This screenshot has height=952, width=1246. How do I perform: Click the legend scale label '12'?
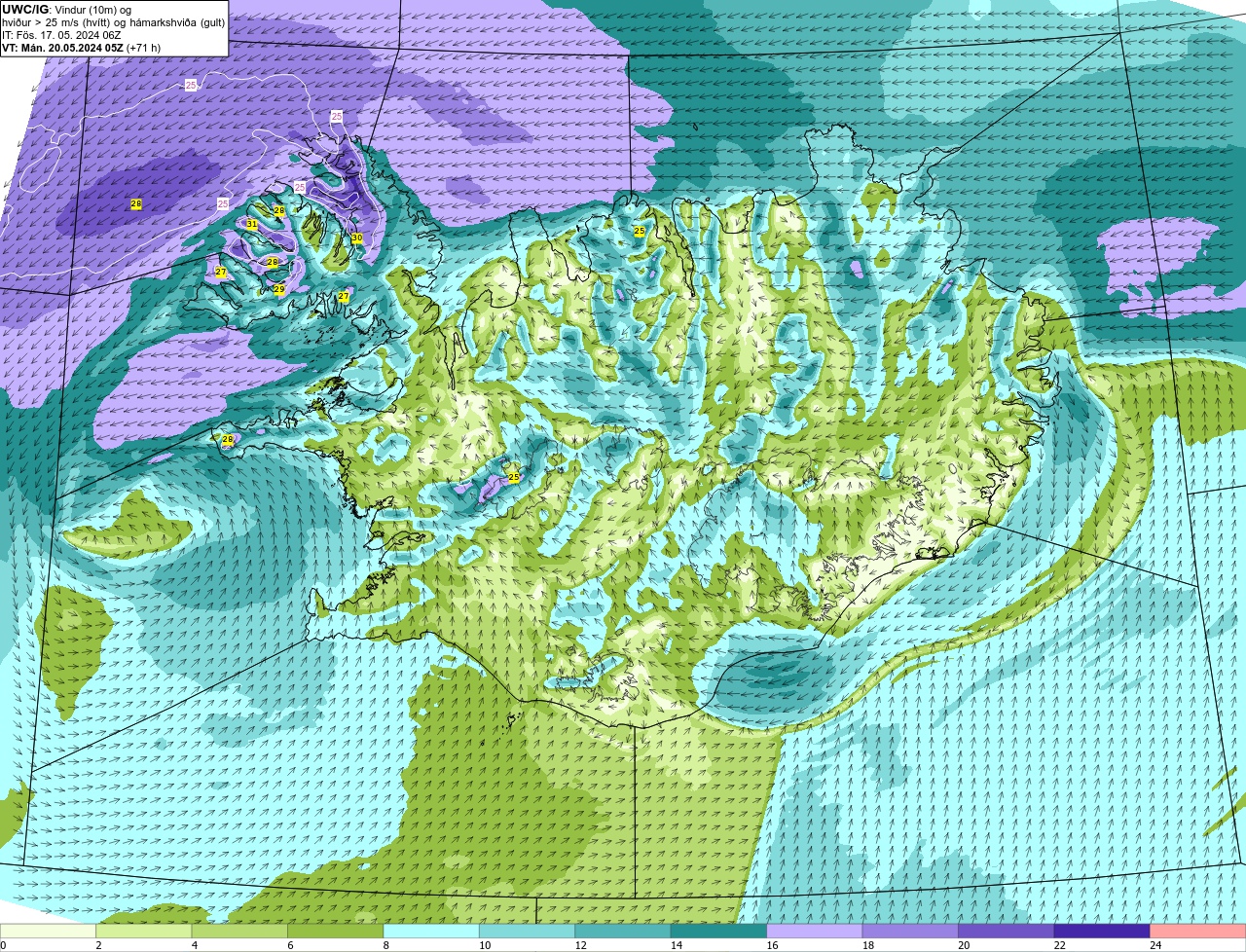tap(580, 945)
